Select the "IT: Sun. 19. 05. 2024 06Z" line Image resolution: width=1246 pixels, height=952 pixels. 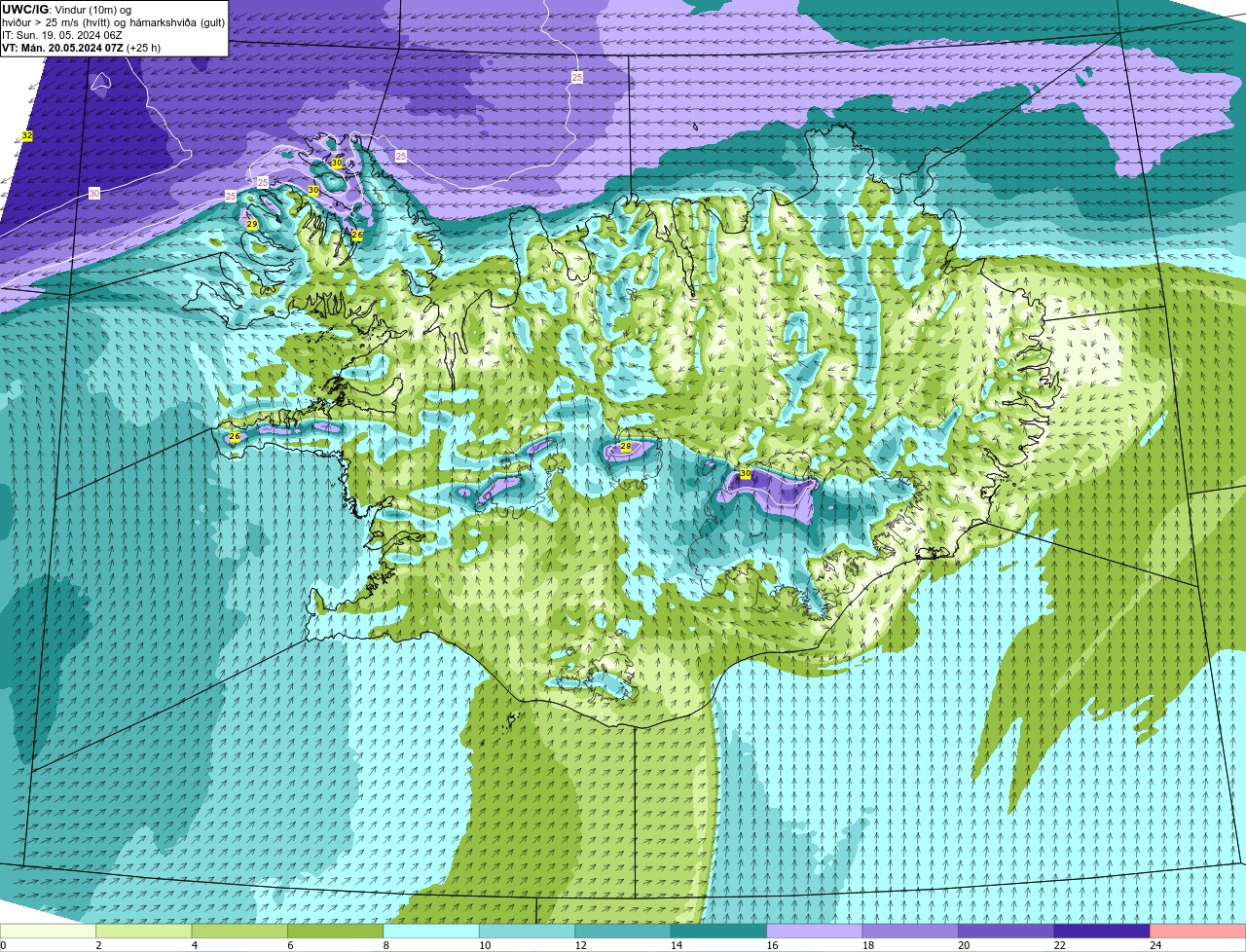tap(62, 34)
